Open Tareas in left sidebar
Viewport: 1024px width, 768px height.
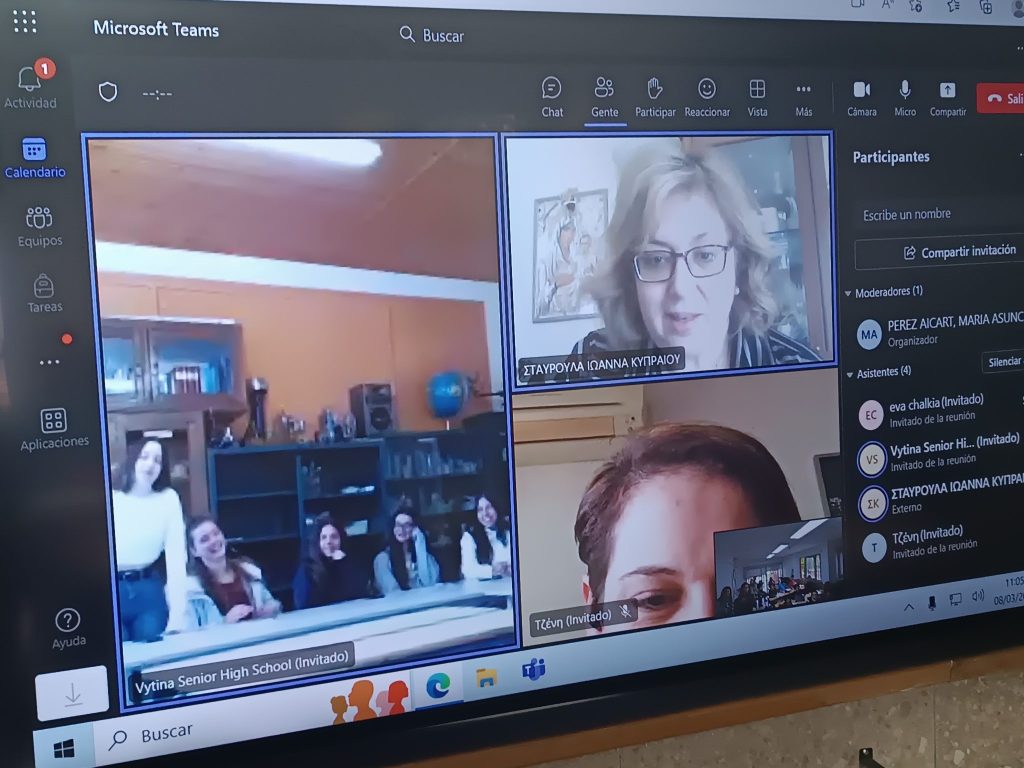(44, 293)
